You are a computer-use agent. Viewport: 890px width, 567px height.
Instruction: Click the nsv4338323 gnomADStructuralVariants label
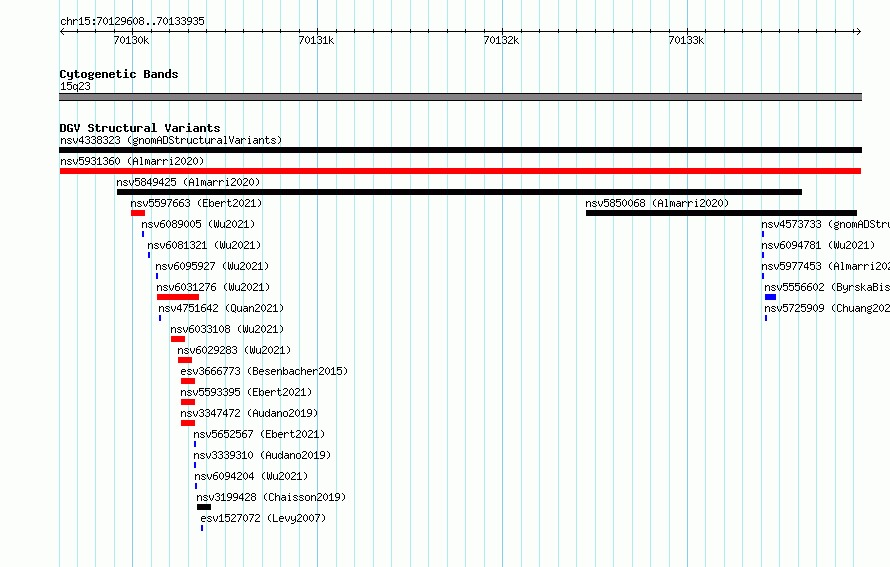click(x=171, y=140)
